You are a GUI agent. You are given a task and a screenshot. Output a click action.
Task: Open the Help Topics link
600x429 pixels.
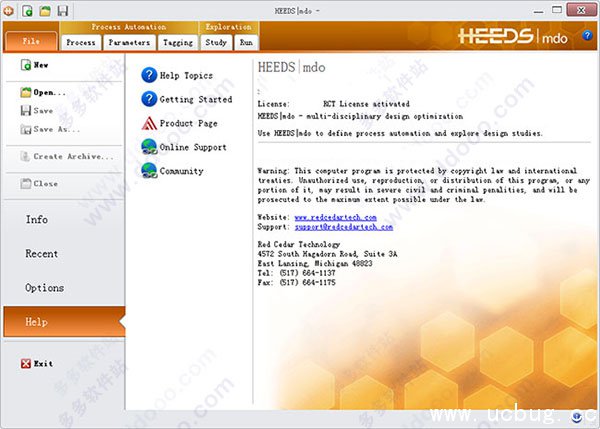(x=186, y=76)
